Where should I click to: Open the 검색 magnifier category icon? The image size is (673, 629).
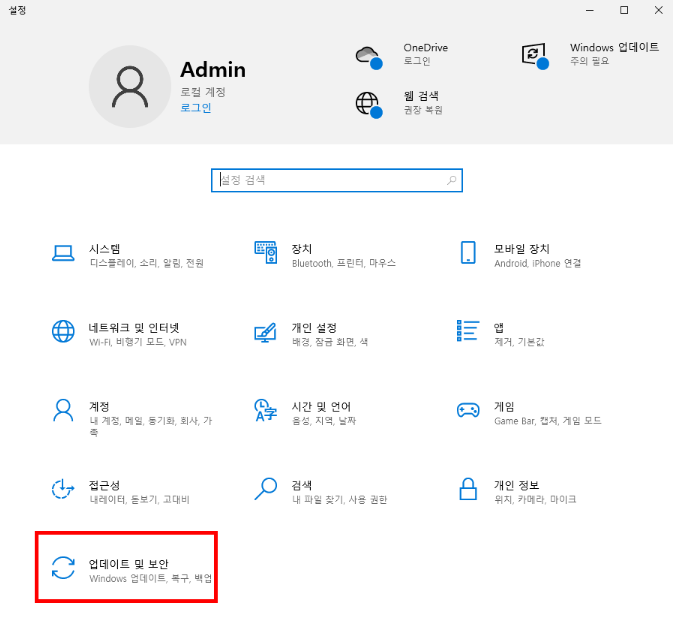(x=265, y=489)
